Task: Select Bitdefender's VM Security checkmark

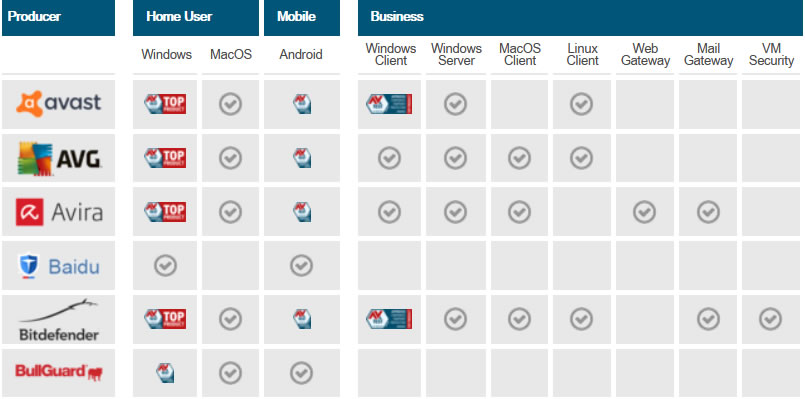Action: [771, 319]
